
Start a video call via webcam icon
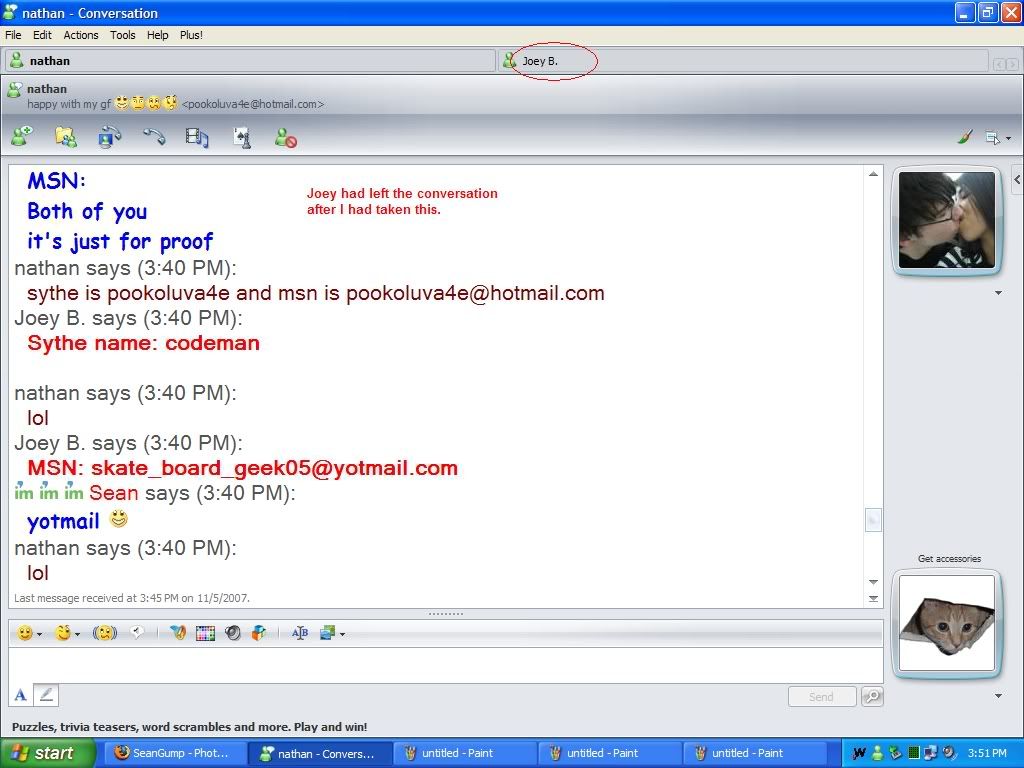(x=110, y=136)
